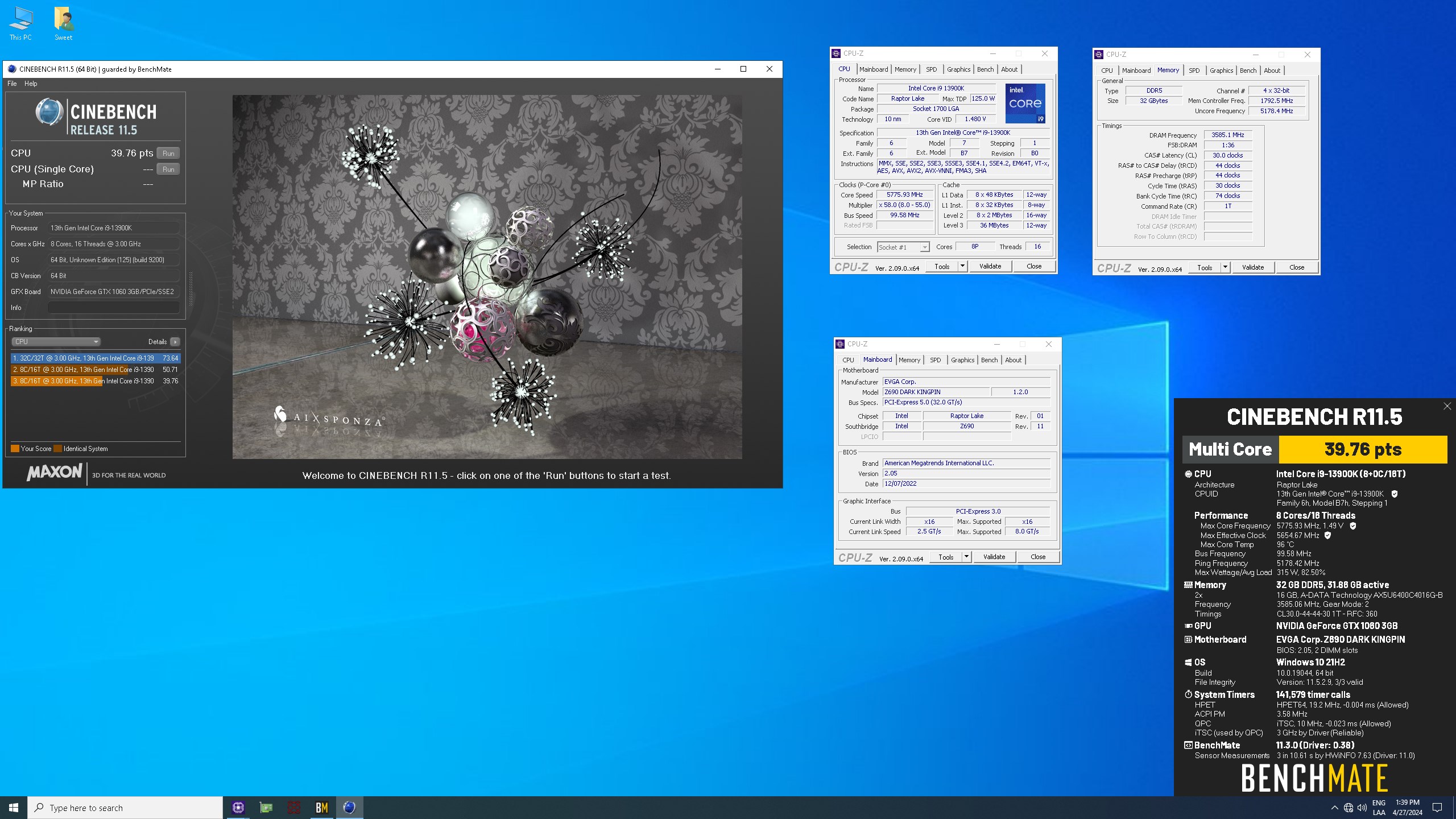Image resolution: width=1456 pixels, height=819 pixels.
Task: Click Validate in CPU-Z CPU window
Action: point(990,266)
